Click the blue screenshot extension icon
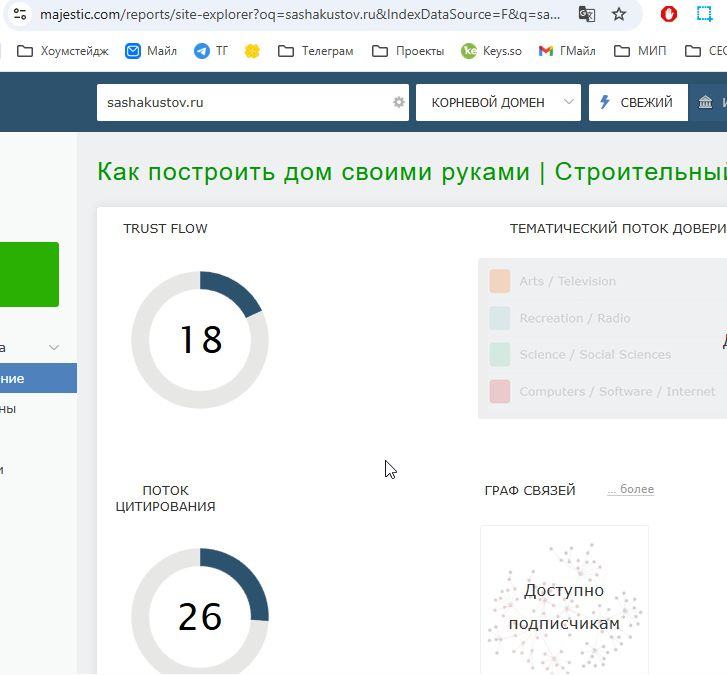This screenshot has height=675, width=727. [705, 15]
